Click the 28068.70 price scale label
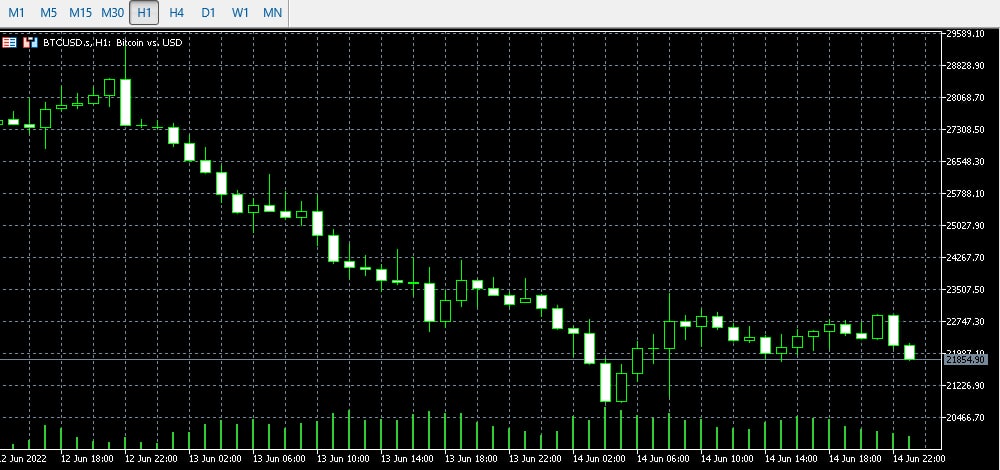The height and width of the screenshot is (470, 1000). tap(966, 98)
